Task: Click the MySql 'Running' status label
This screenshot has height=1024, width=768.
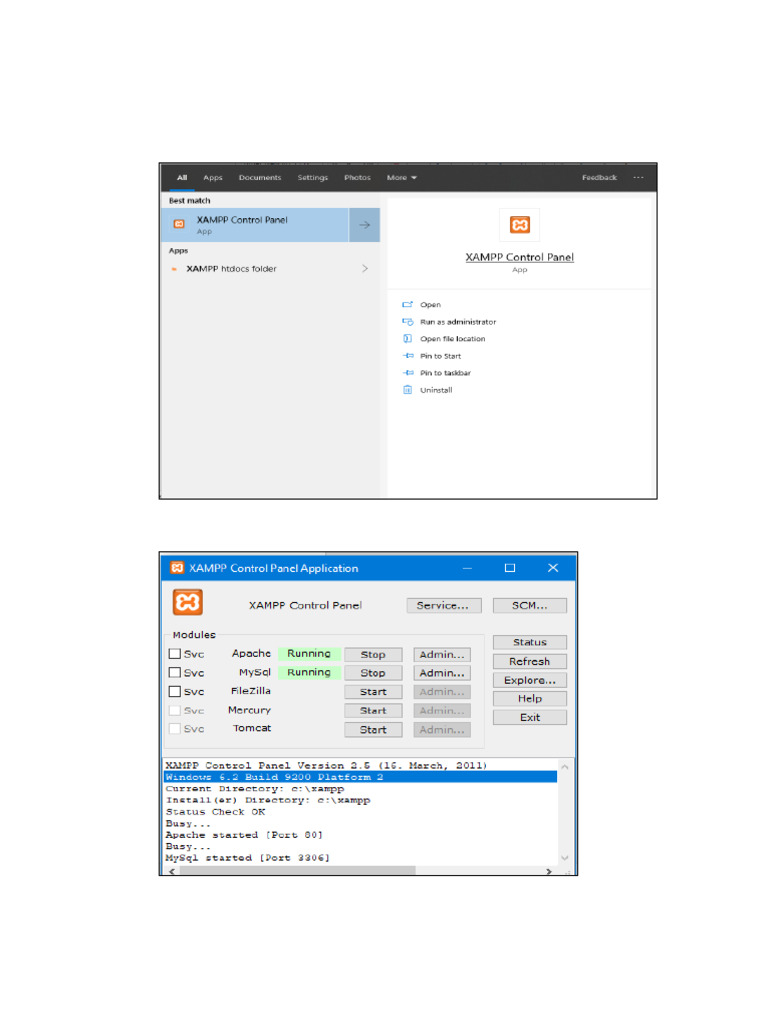Action: 309,672
